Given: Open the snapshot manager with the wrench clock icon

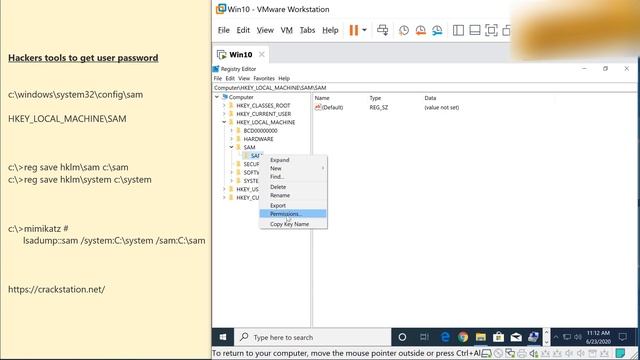Looking at the screenshot, I should tap(437, 30).
